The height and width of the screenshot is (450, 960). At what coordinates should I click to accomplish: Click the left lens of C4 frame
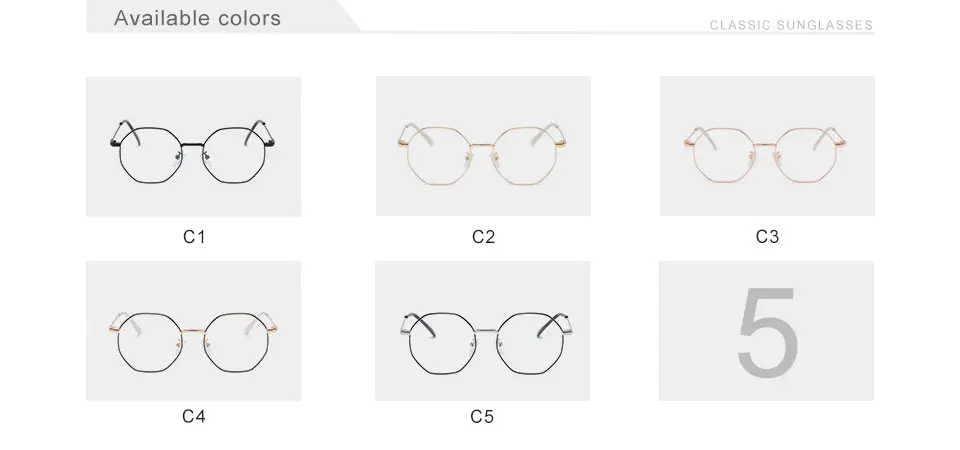(151, 342)
